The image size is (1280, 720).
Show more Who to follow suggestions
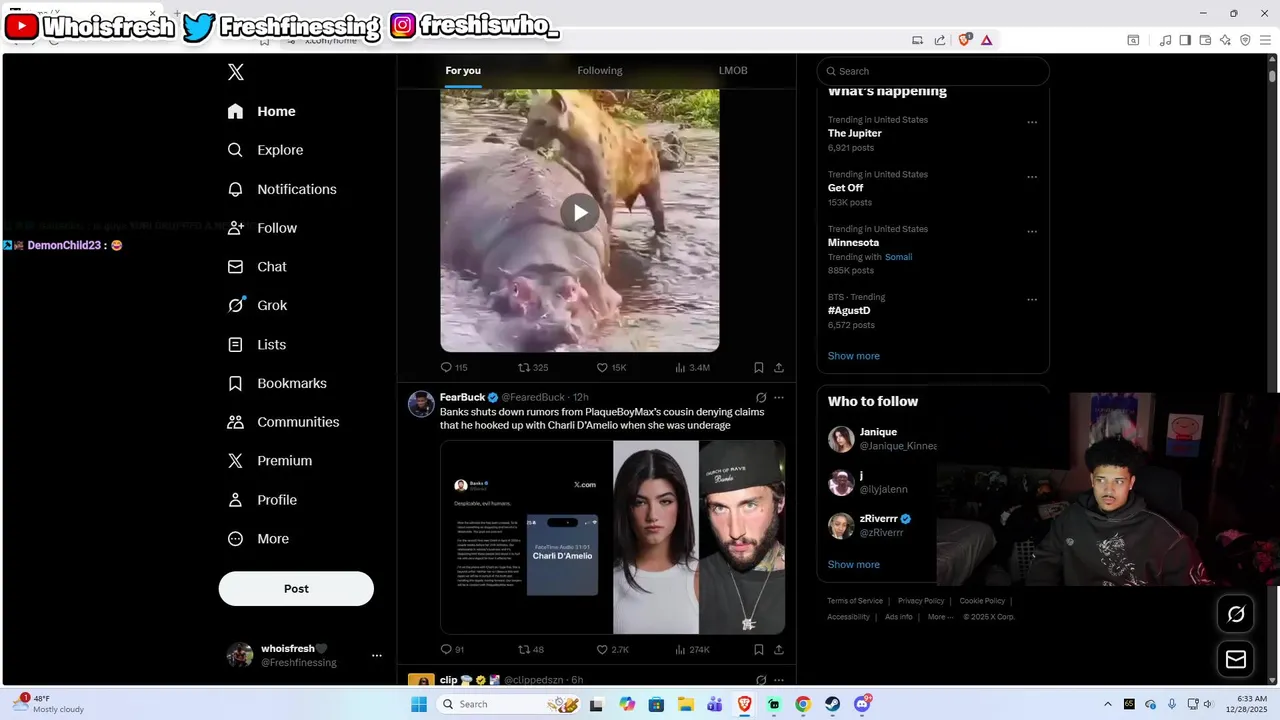click(854, 564)
